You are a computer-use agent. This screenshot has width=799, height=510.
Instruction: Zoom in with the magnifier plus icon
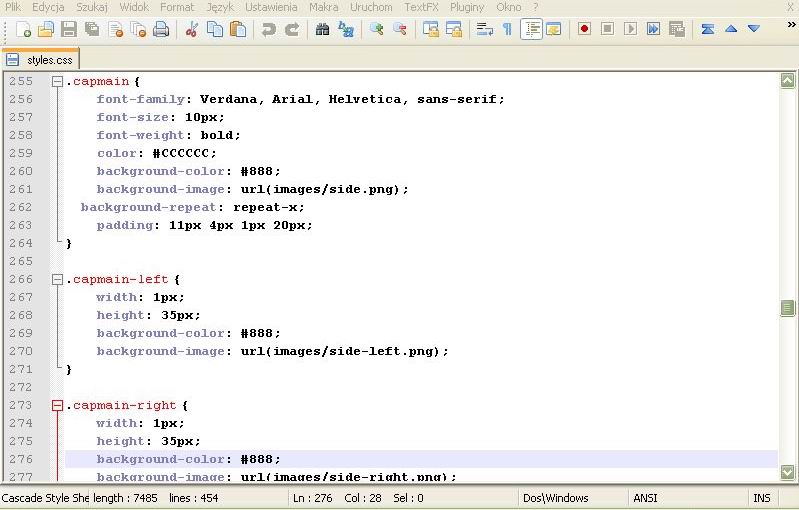coord(376,30)
